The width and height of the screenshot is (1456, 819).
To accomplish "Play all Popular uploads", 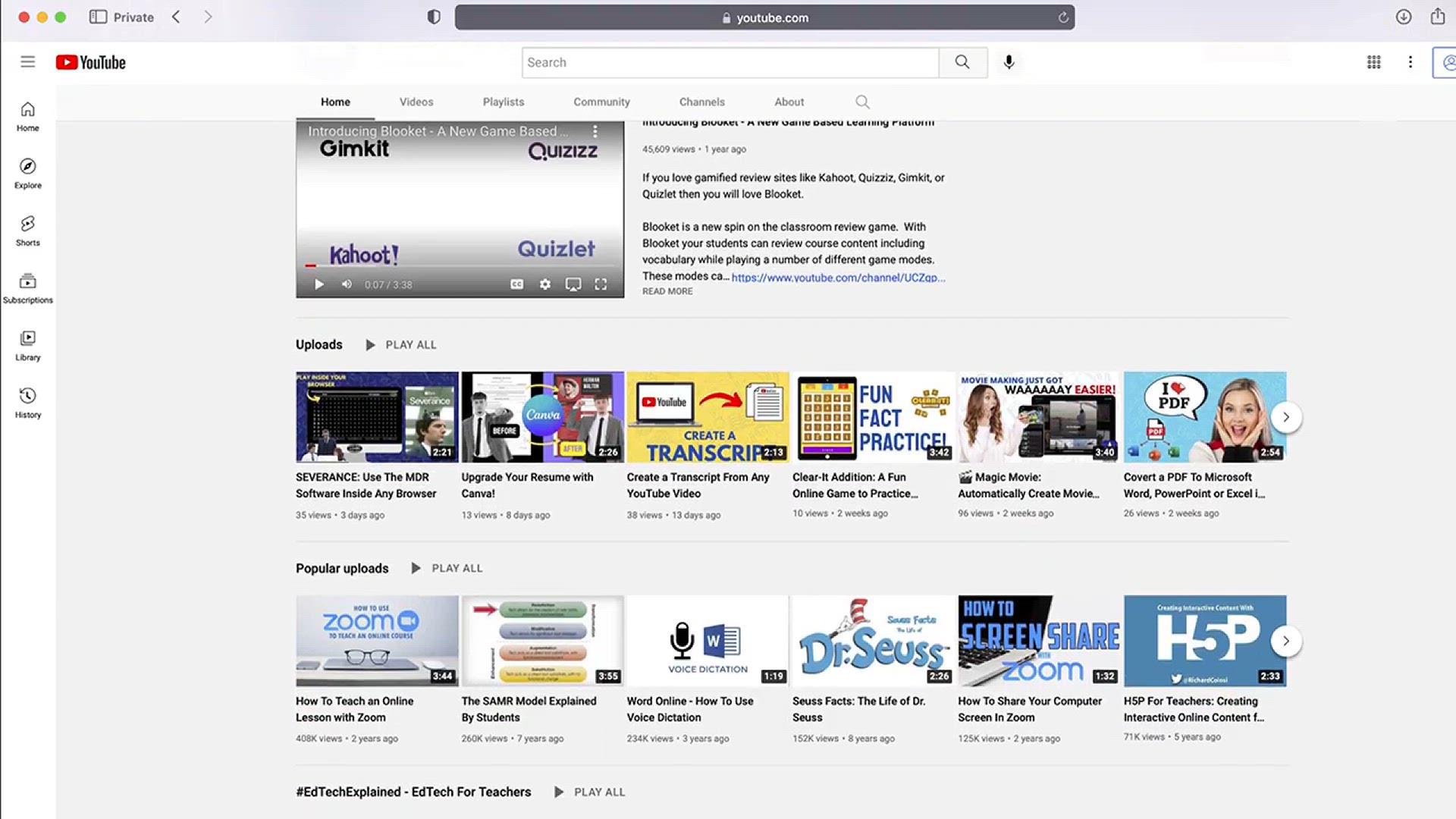I will 447,568.
